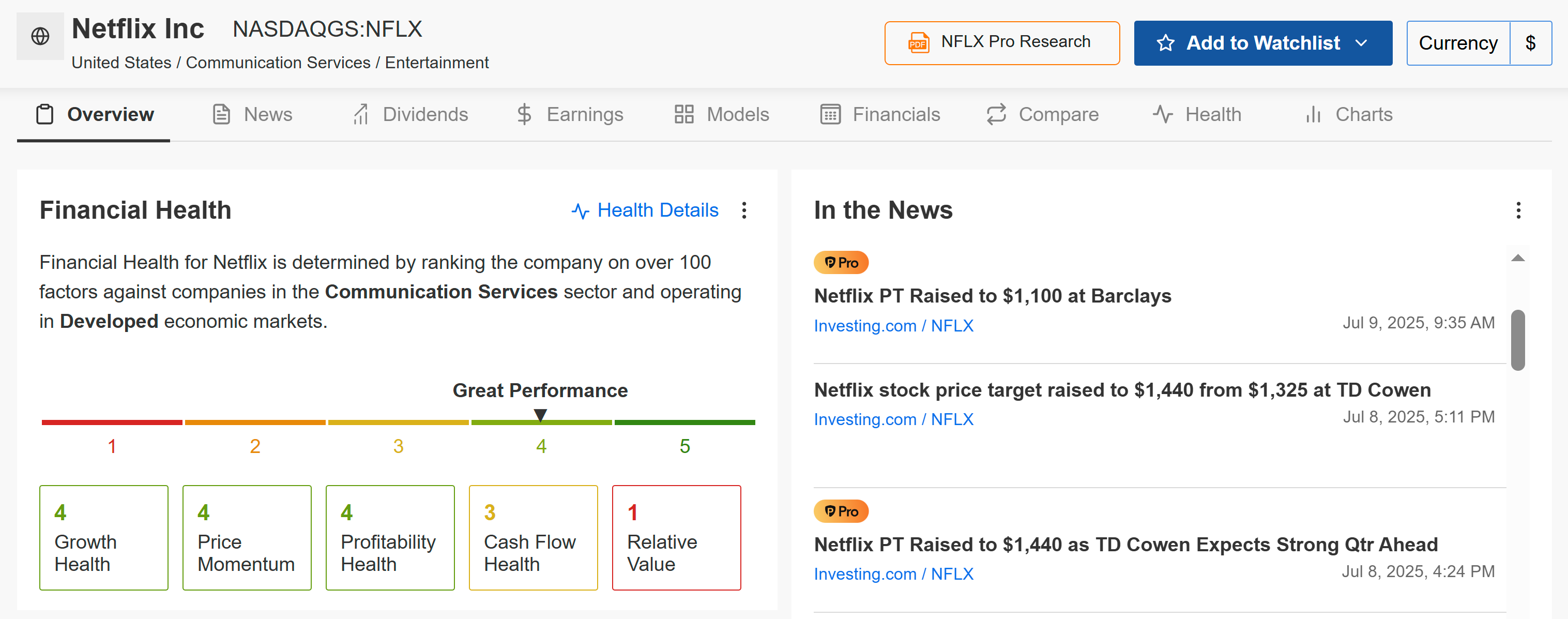Open NFLX Pro Research button
The height and width of the screenshot is (619, 1568).
click(1002, 43)
